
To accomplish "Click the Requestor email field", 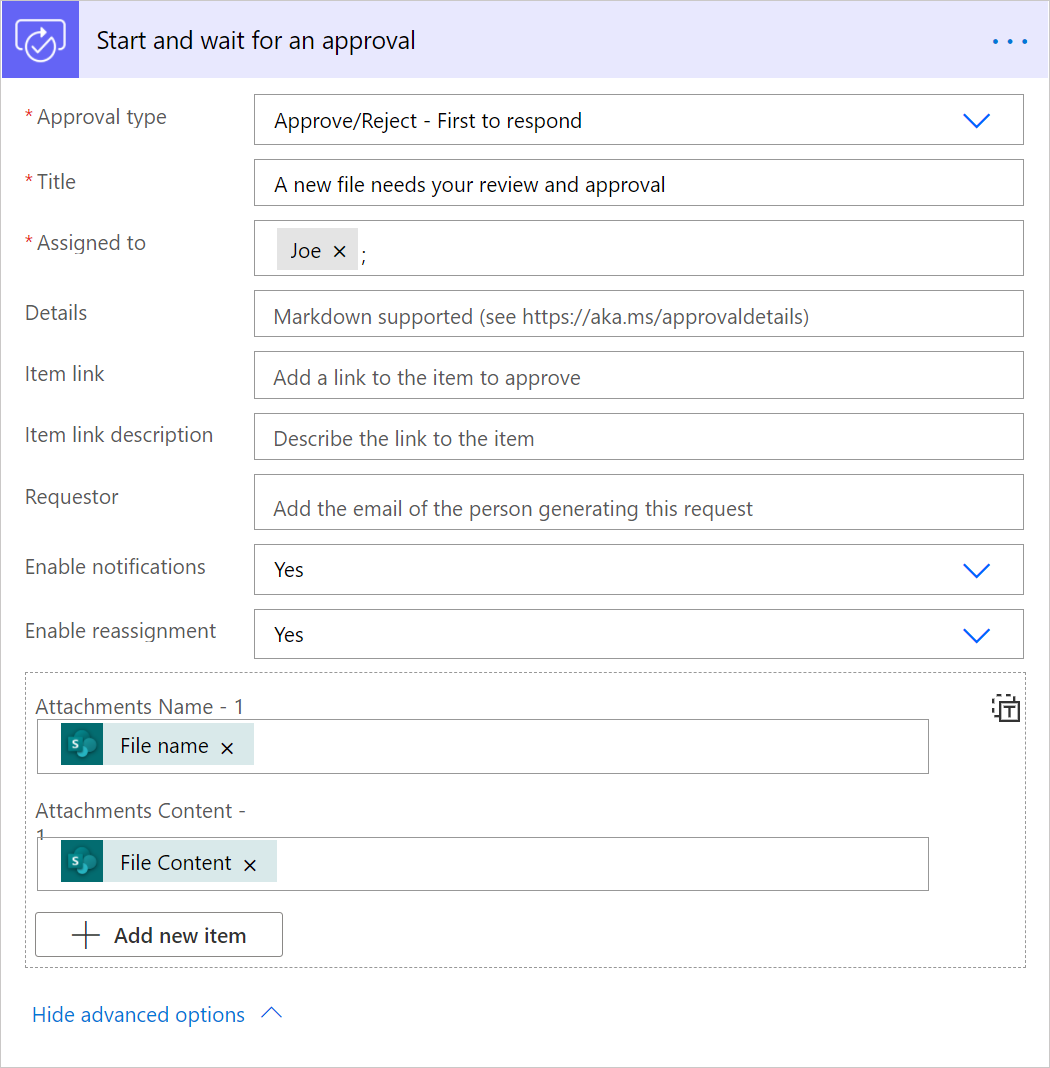I will click(638, 506).
